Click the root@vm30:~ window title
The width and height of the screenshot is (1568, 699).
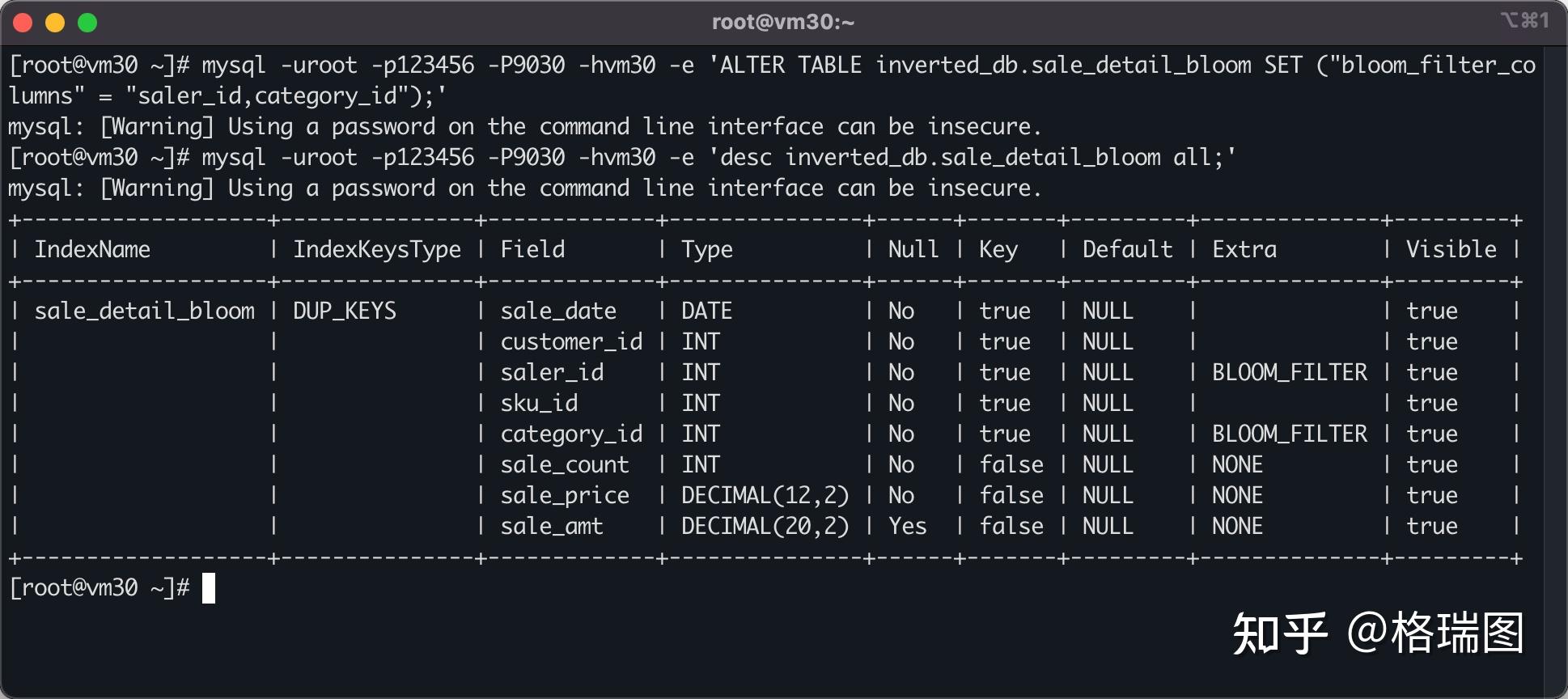783,22
